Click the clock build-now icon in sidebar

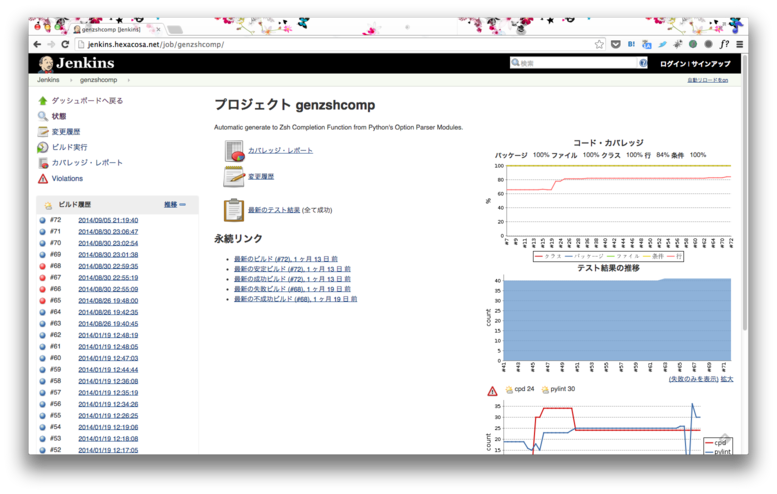43,147
